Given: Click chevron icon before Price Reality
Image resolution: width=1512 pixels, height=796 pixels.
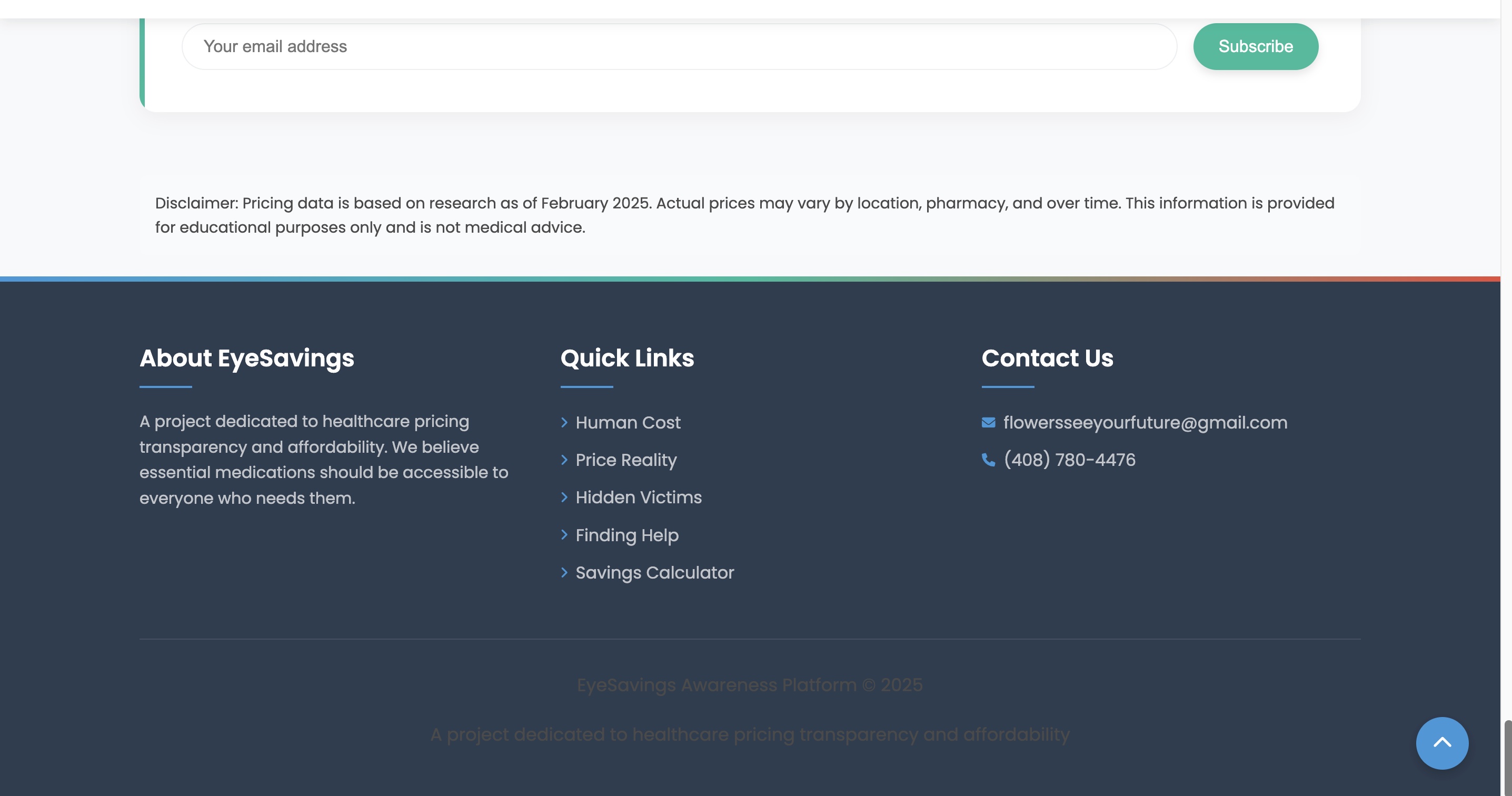Looking at the screenshot, I should coord(565,460).
